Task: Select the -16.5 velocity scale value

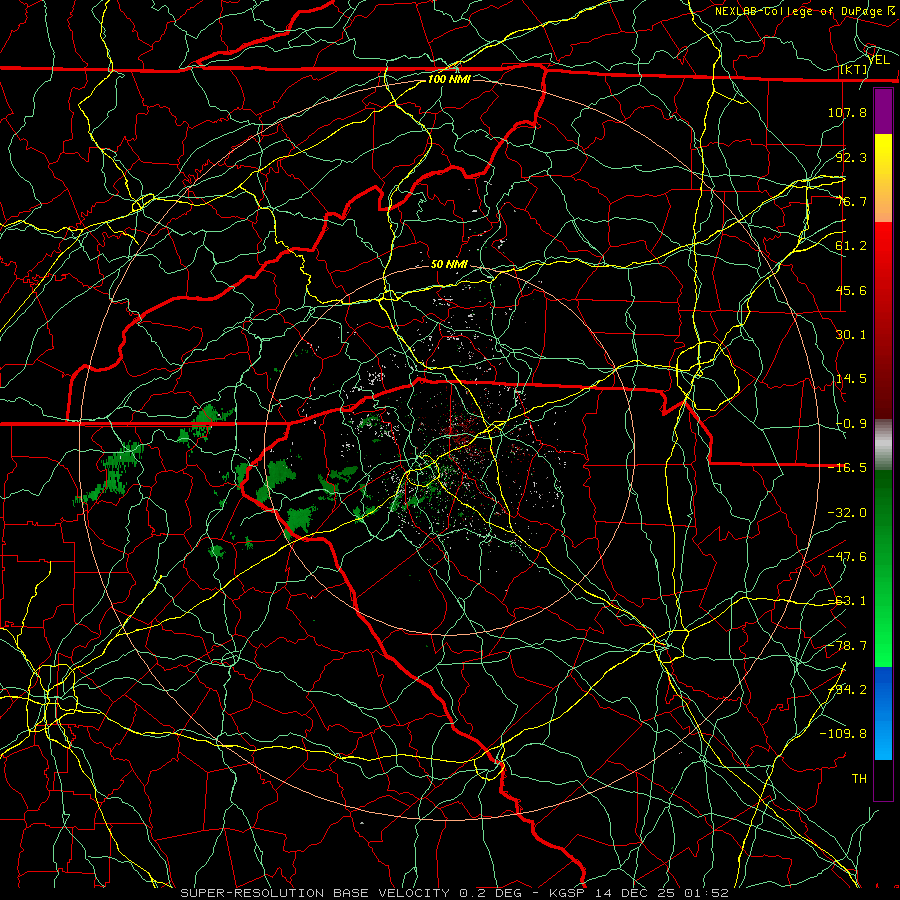Action: click(x=847, y=468)
